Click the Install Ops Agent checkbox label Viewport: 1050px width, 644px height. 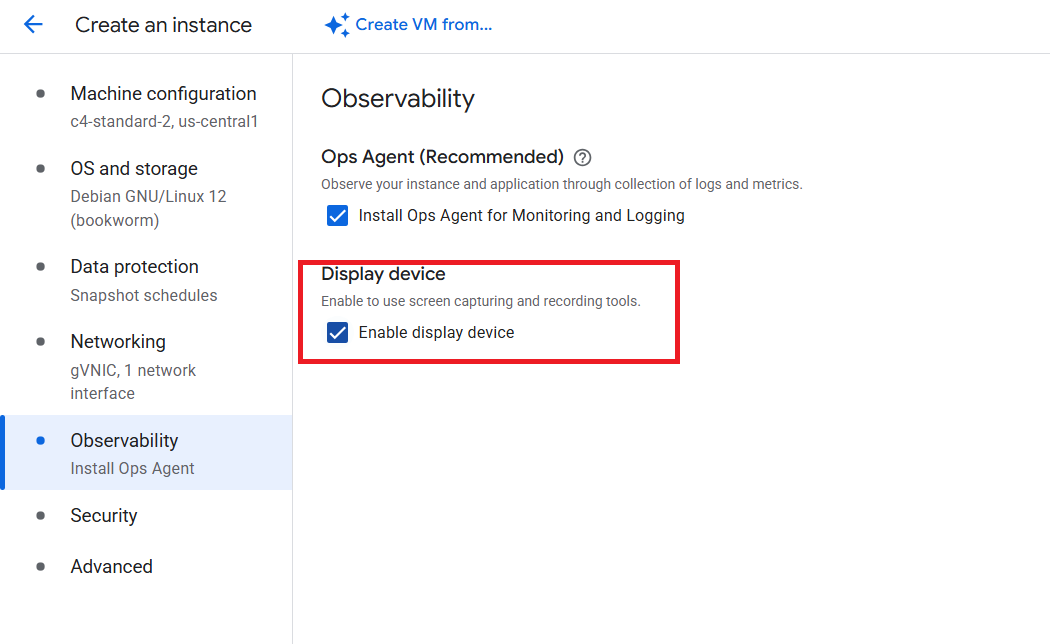coord(521,215)
